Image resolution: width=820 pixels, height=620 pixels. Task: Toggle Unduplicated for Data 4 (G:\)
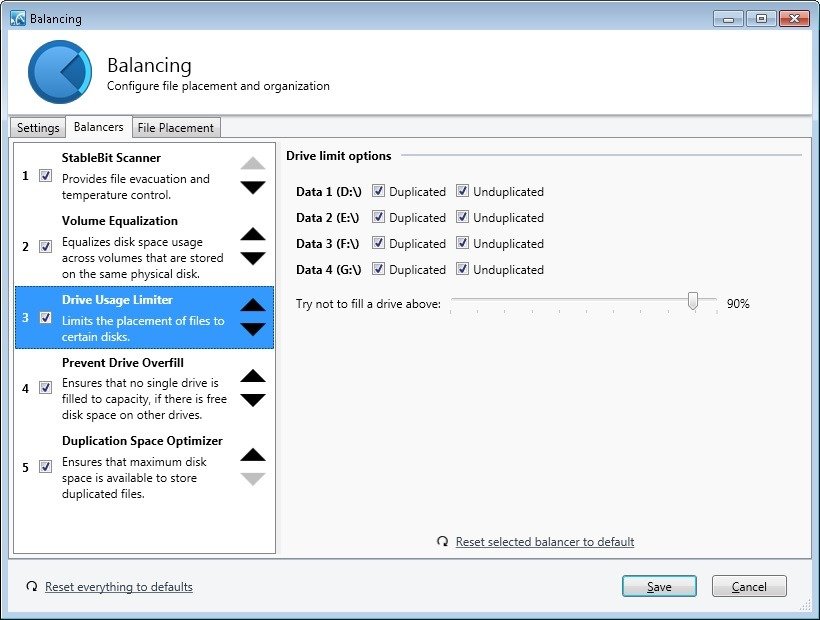[462, 269]
